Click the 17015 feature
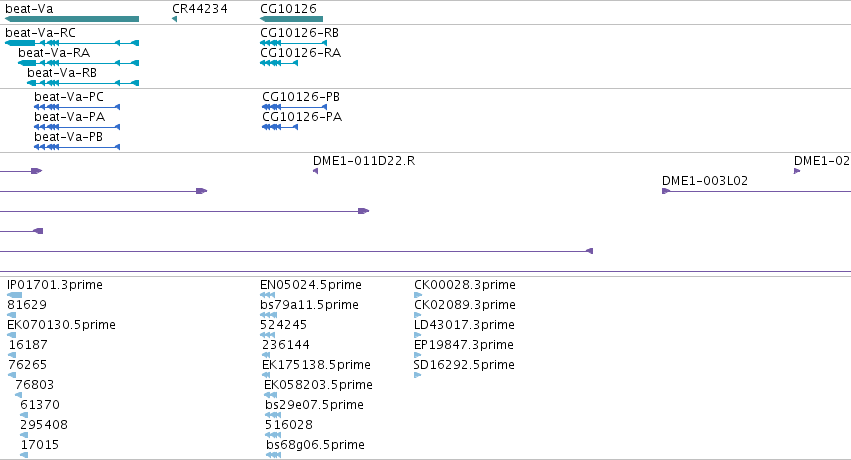Viewport: 851px width, 460px height. click(24, 455)
